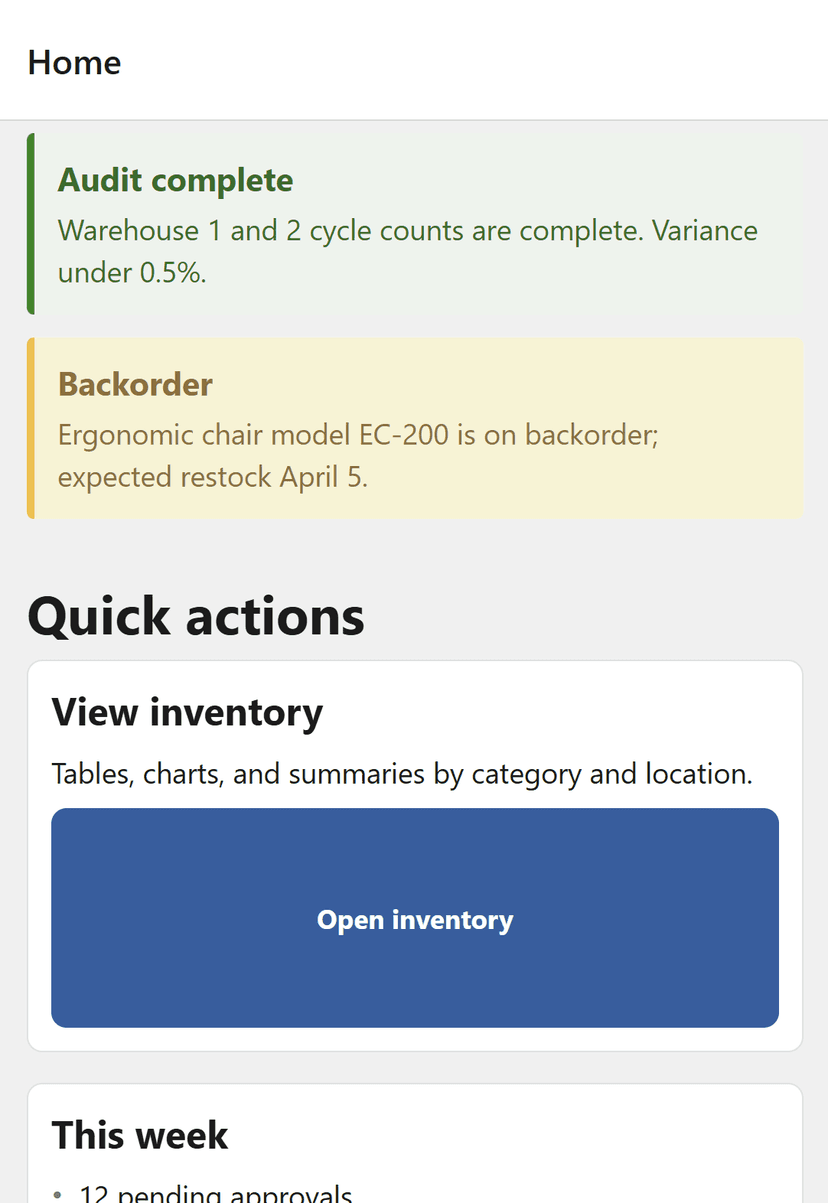Click the header area above the banners
The image size is (828, 1203).
click(414, 60)
